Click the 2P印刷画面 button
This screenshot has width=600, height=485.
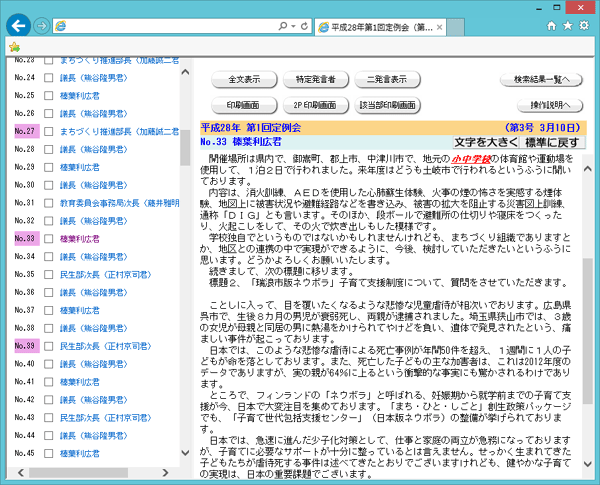point(316,105)
